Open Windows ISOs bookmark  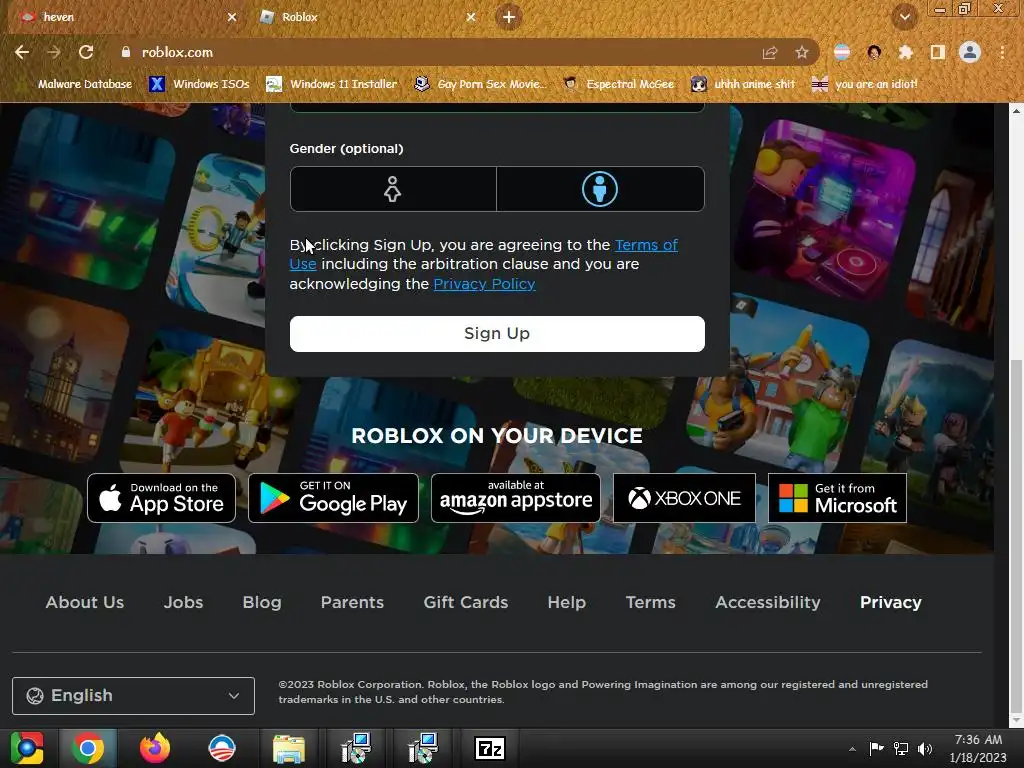(x=199, y=84)
